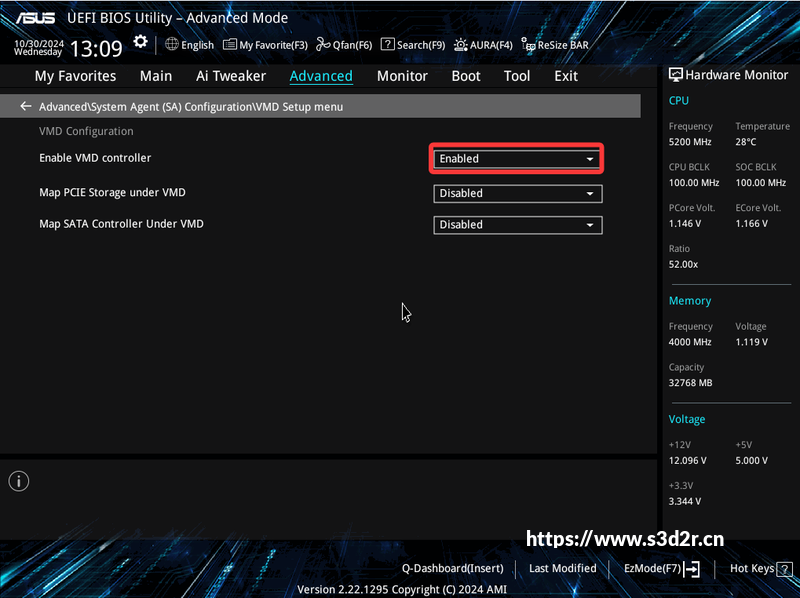Screen dimensions: 800x598
Task: Switch to EzMode(F7)
Action: point(662,568)
